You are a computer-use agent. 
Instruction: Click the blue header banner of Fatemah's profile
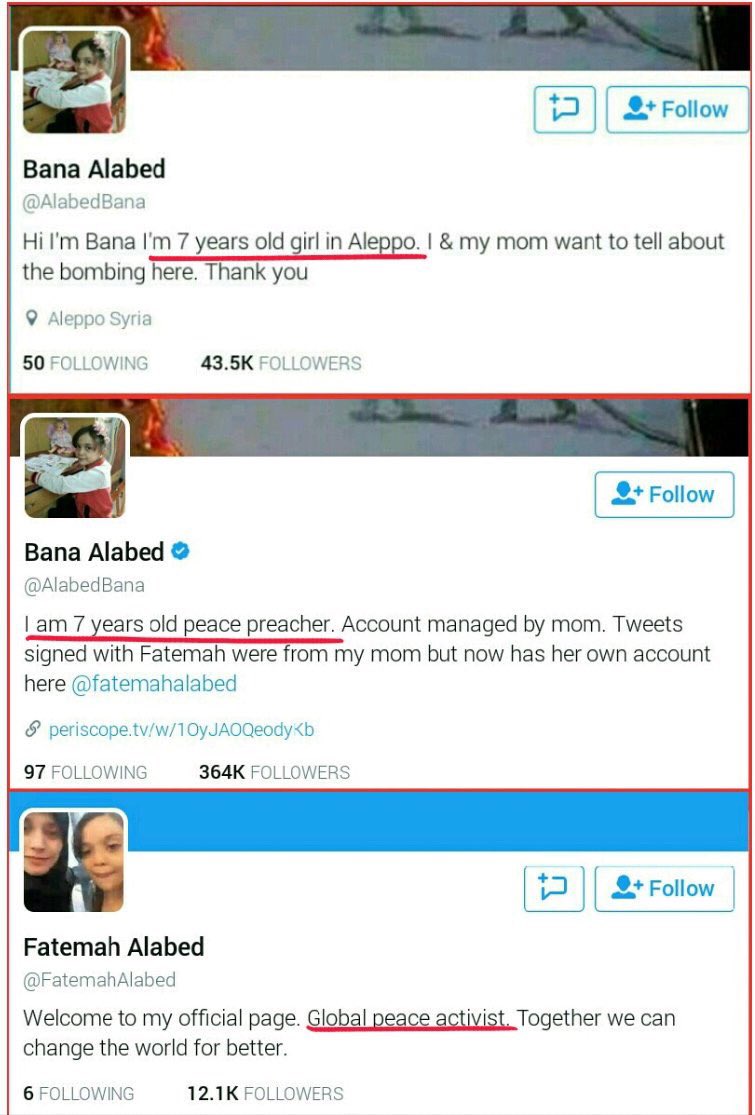437,821
